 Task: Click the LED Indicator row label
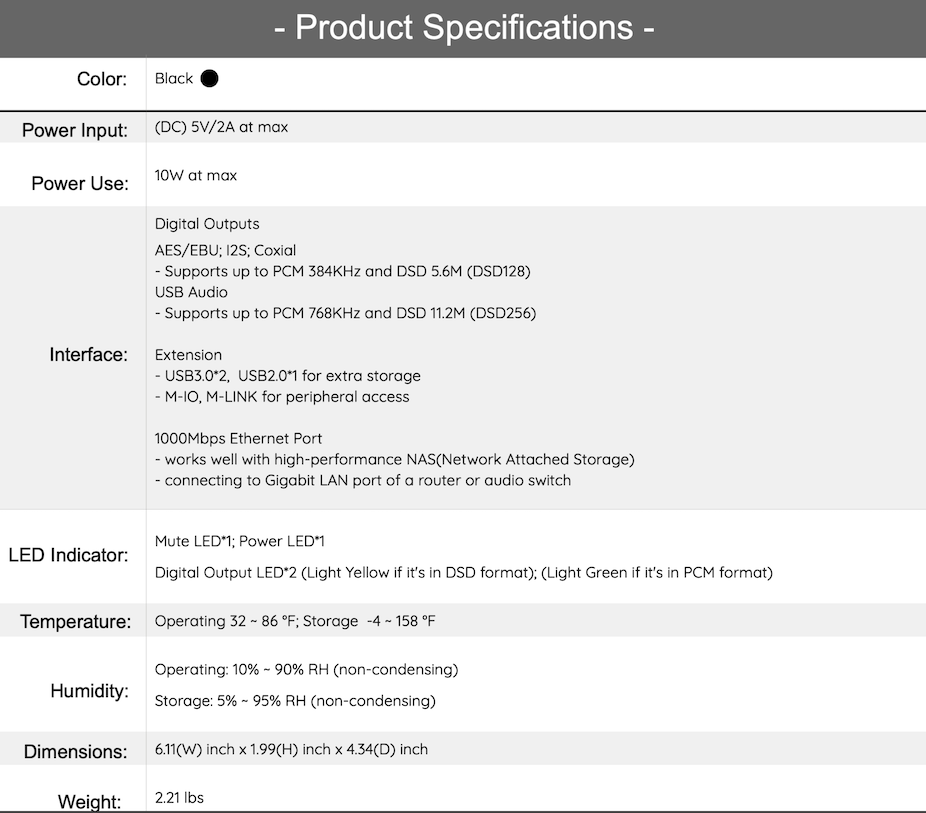pos(69,556)
